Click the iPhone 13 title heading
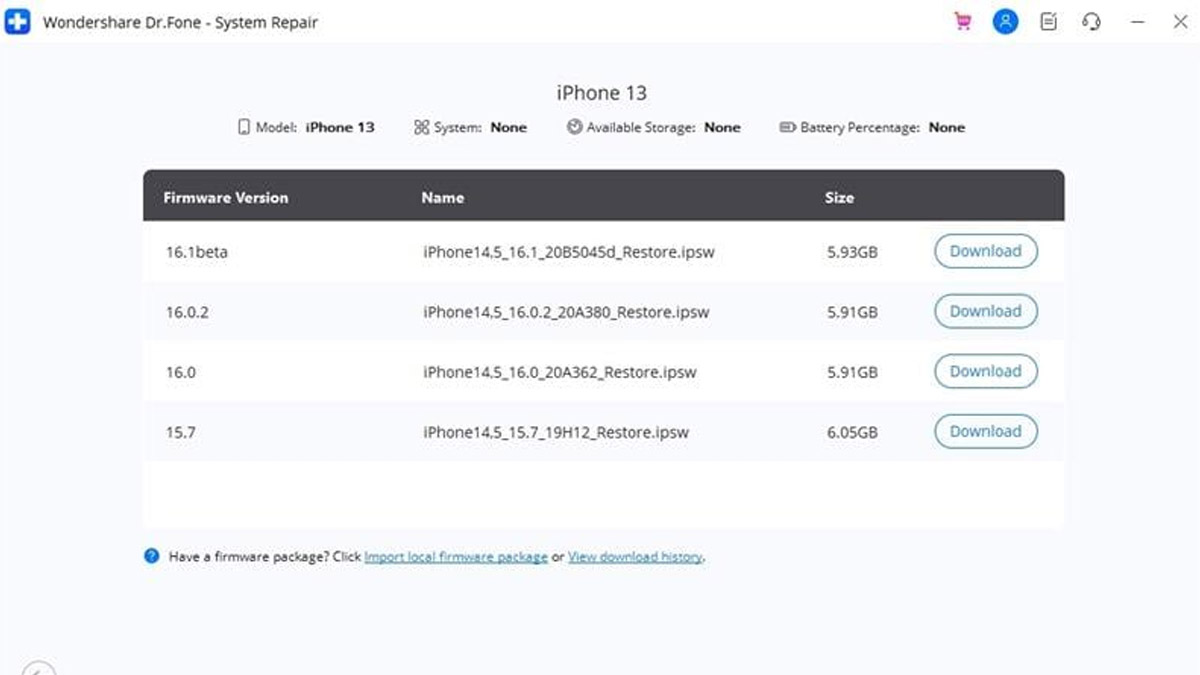This screenshot has height=675, width=1200. 601,92
